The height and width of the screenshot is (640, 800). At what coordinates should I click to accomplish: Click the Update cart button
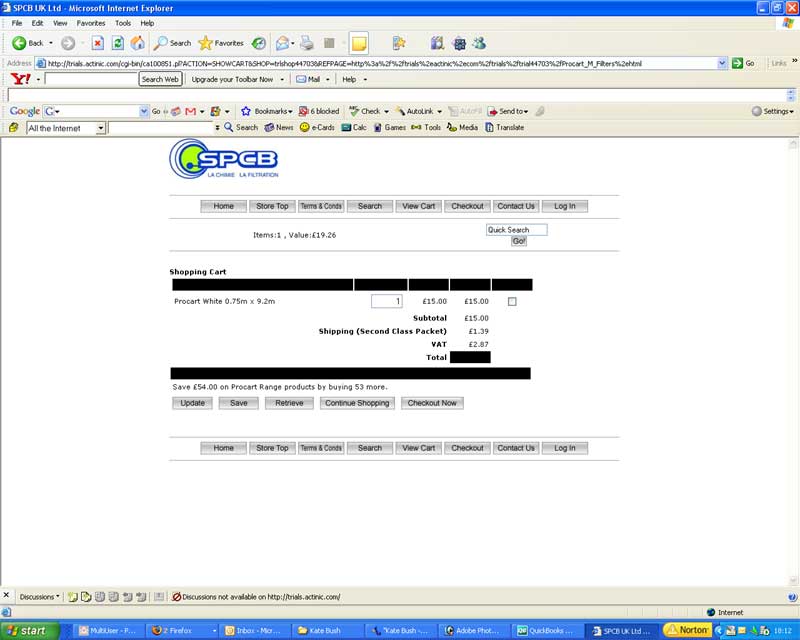tap(191, 403)
